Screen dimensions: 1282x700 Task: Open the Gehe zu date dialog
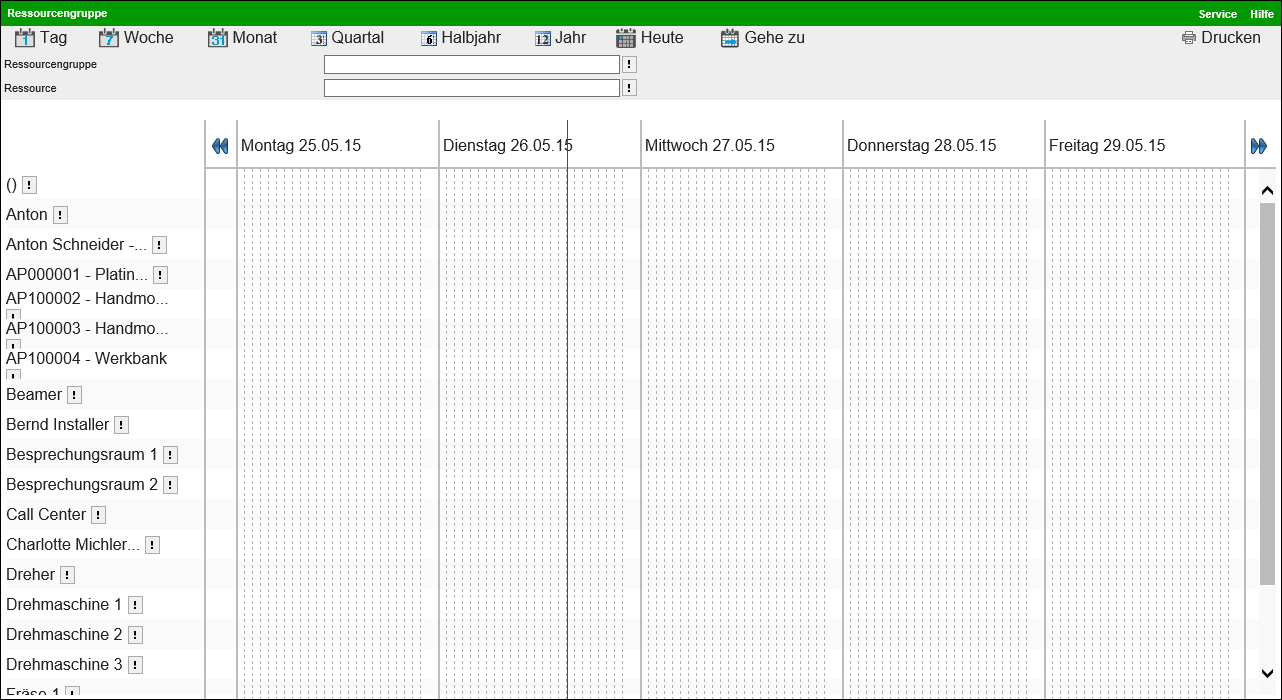click(775, 38)
